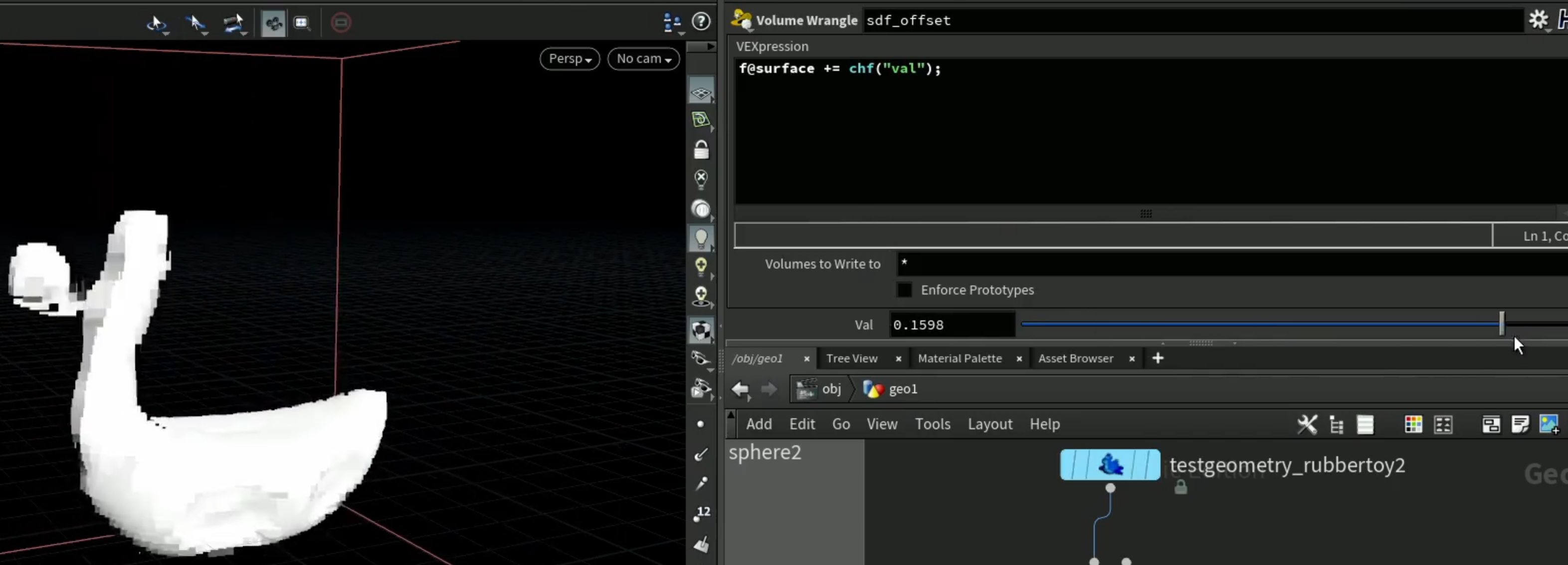The height and width of the screenshot is (565, 1568).
Task: Toggle the point numbers 12 icon
Action: [702, 513]
